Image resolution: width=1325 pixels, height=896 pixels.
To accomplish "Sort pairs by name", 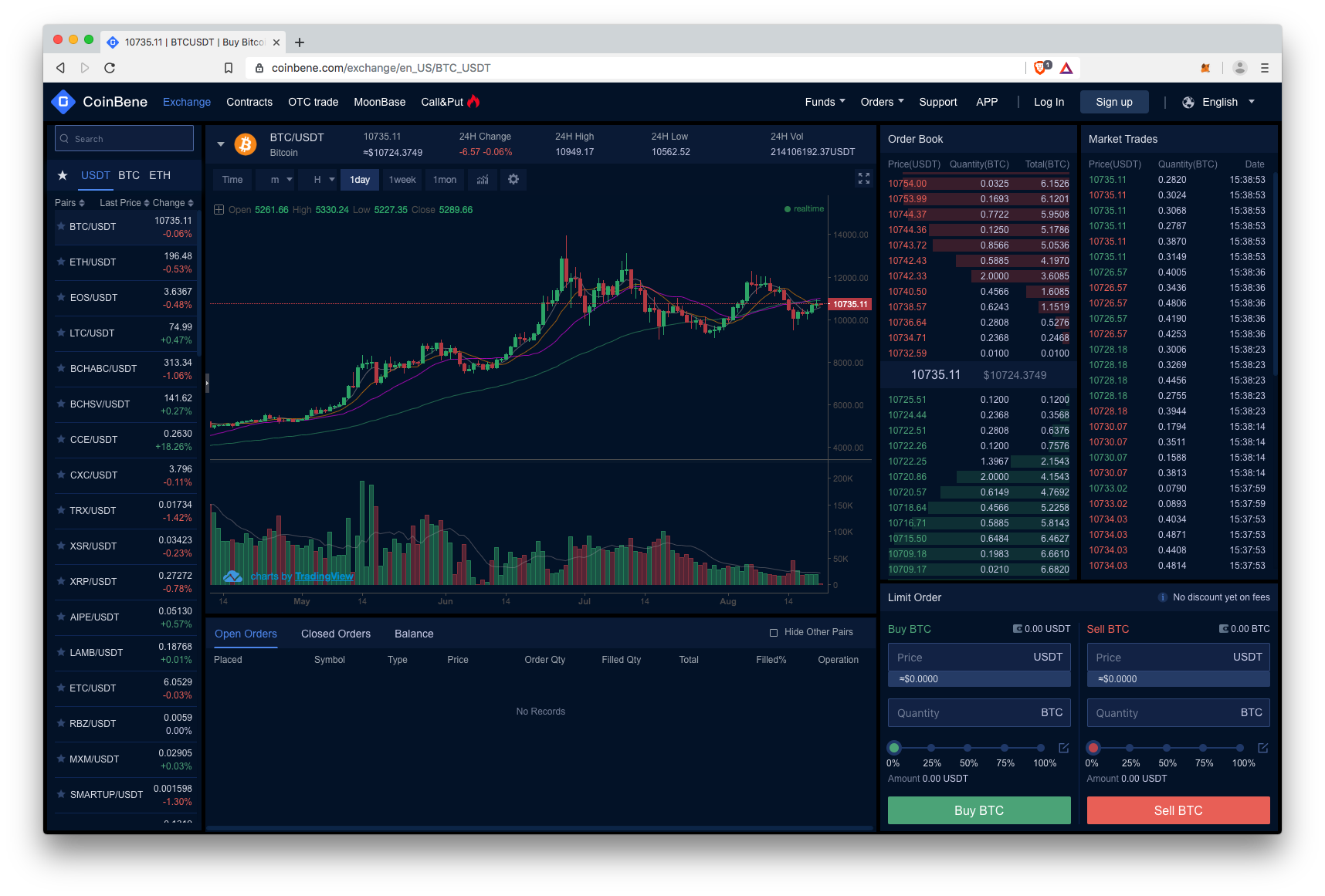I will tap(69, 203).
